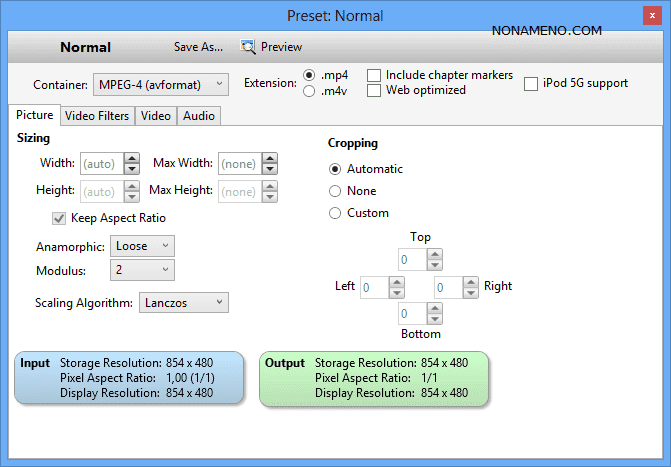The height and width of the screenshot is (467, 671).
Task: Open the Scaling Algorithm Lanczos dropdown
Action: click(x=183, y=302)
